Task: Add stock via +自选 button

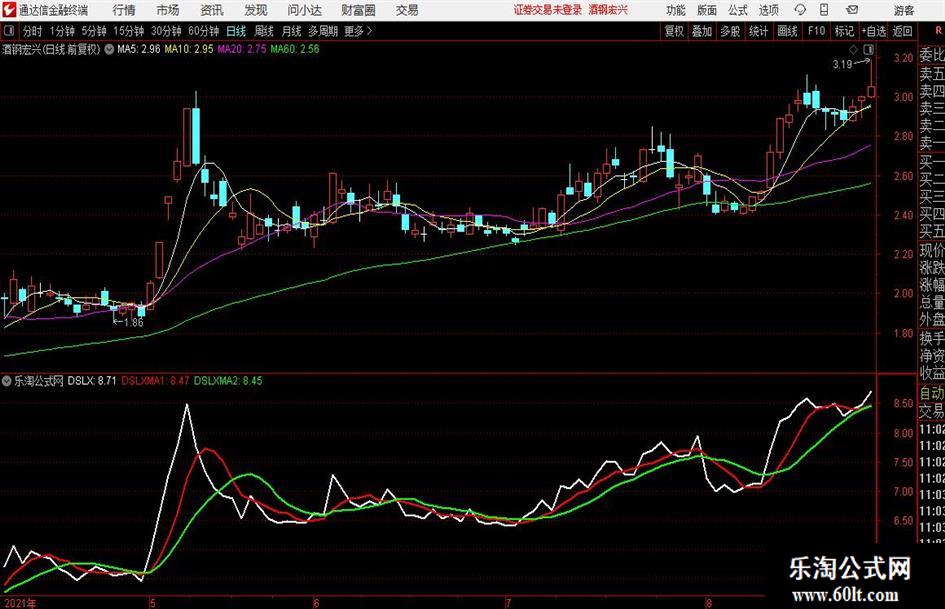Action: pyautogui.click(x=873, y=31)
